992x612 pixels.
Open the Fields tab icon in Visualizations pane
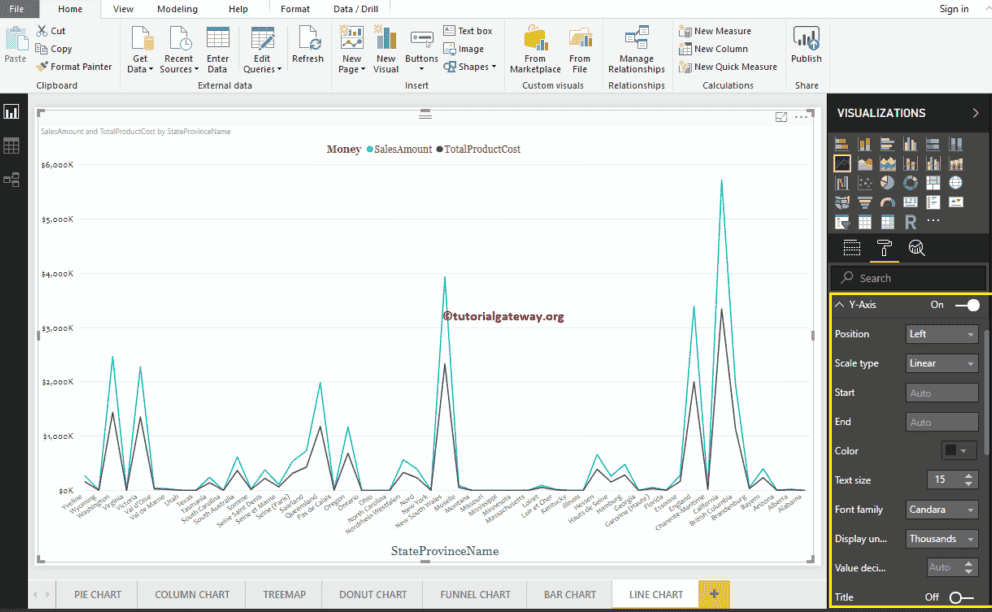(x=852, y=249)
